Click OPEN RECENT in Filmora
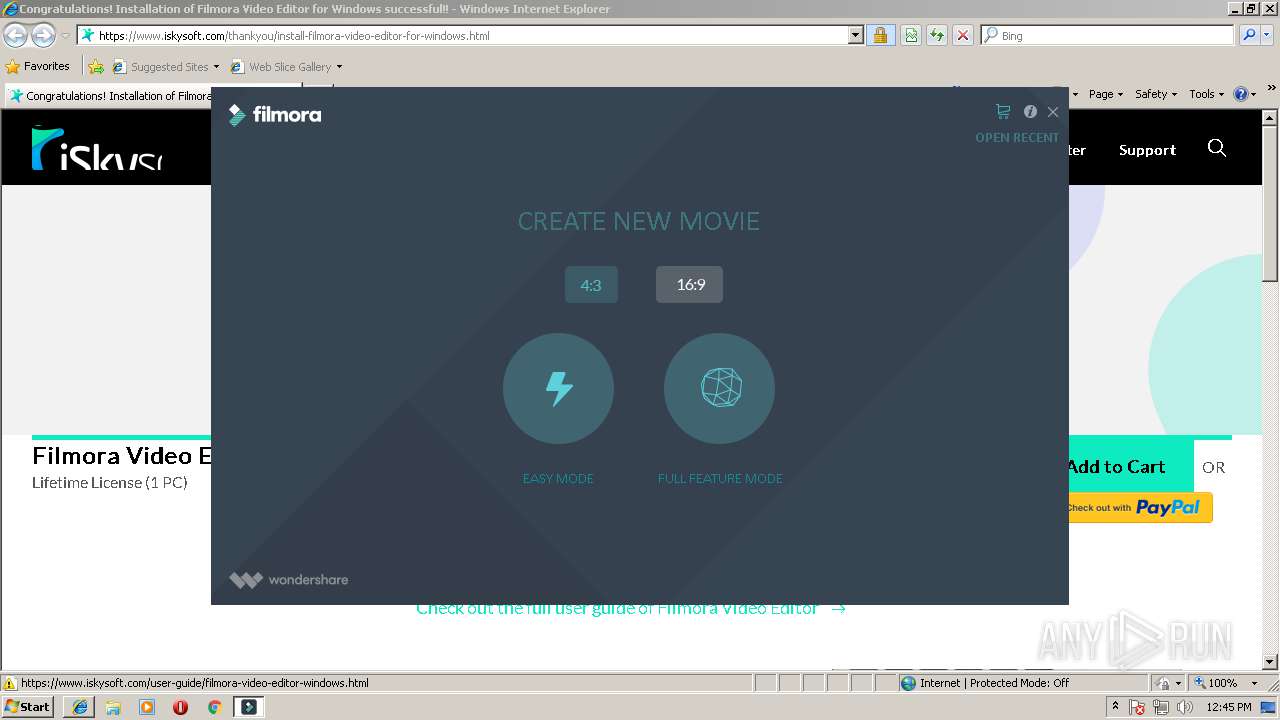Viewport: 1280px width, 720px height. pyautogui.click(x=1017, y=138)
